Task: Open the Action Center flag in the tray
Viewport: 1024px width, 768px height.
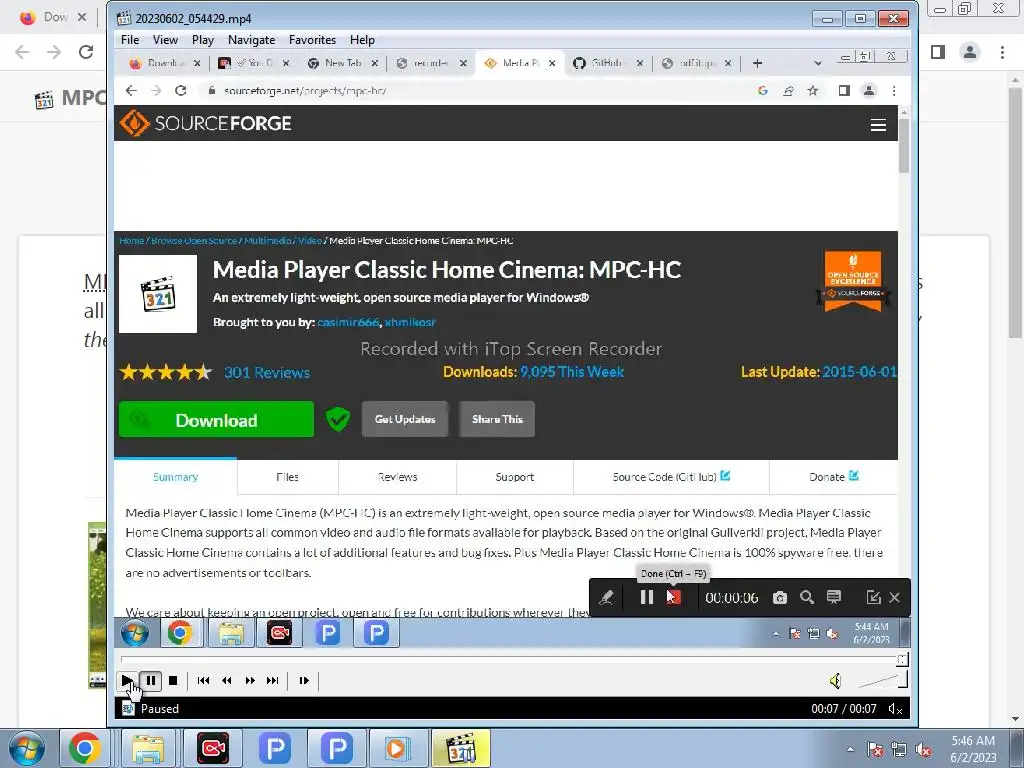Action: click(x=875, y=750)
